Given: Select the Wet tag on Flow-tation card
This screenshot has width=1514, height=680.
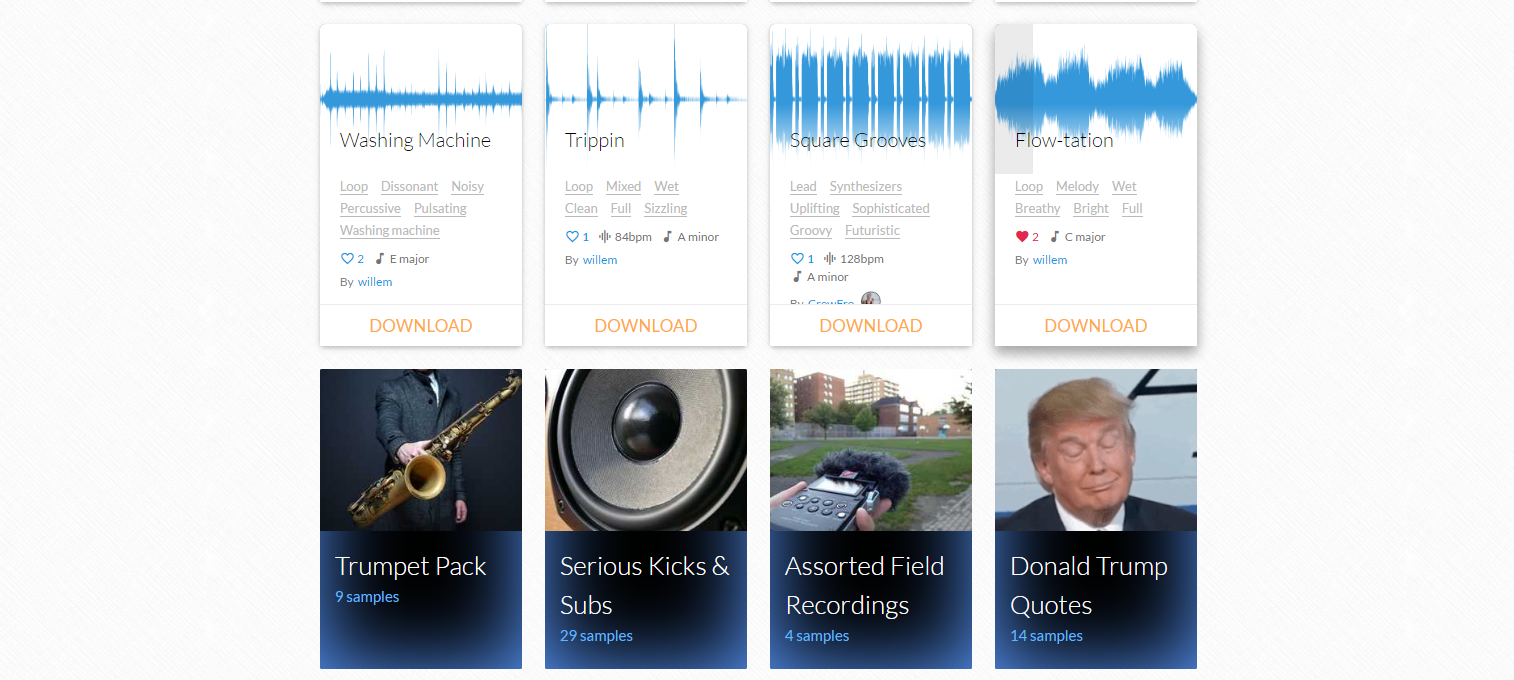Looking at the screenshot, I should pyautogui.click(x=1124, y=187).
